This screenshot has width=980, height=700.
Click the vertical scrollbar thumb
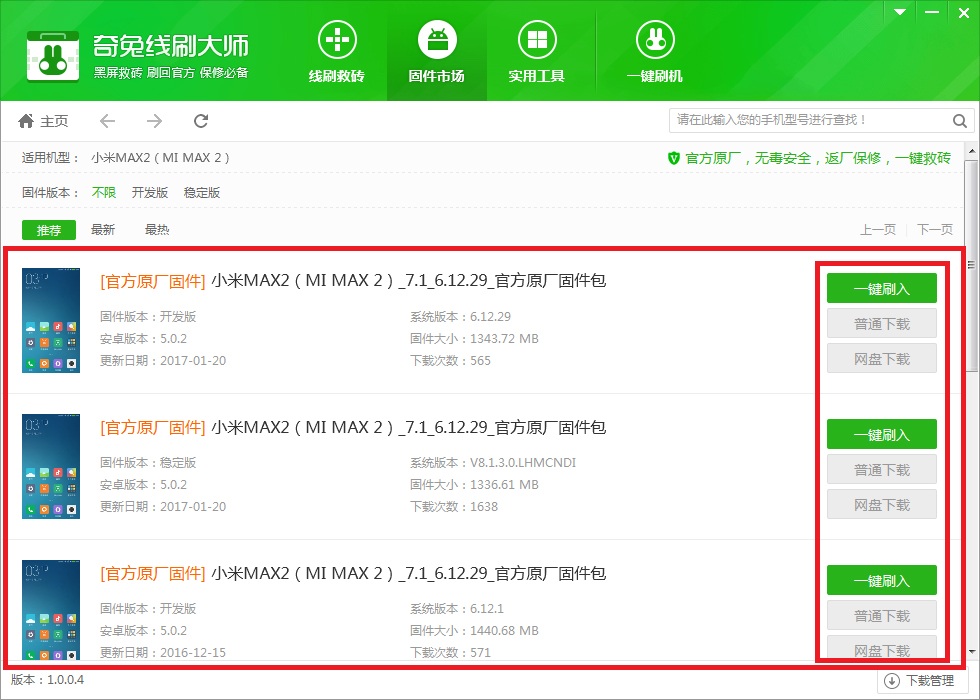[x=972, y=264]
